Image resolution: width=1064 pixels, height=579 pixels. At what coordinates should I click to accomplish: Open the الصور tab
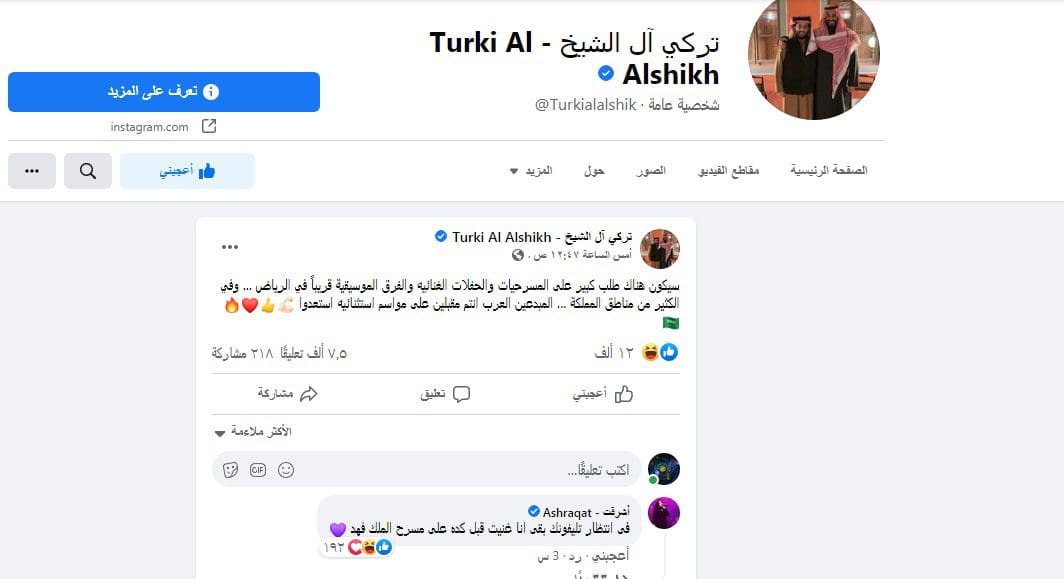click(651, 170)
